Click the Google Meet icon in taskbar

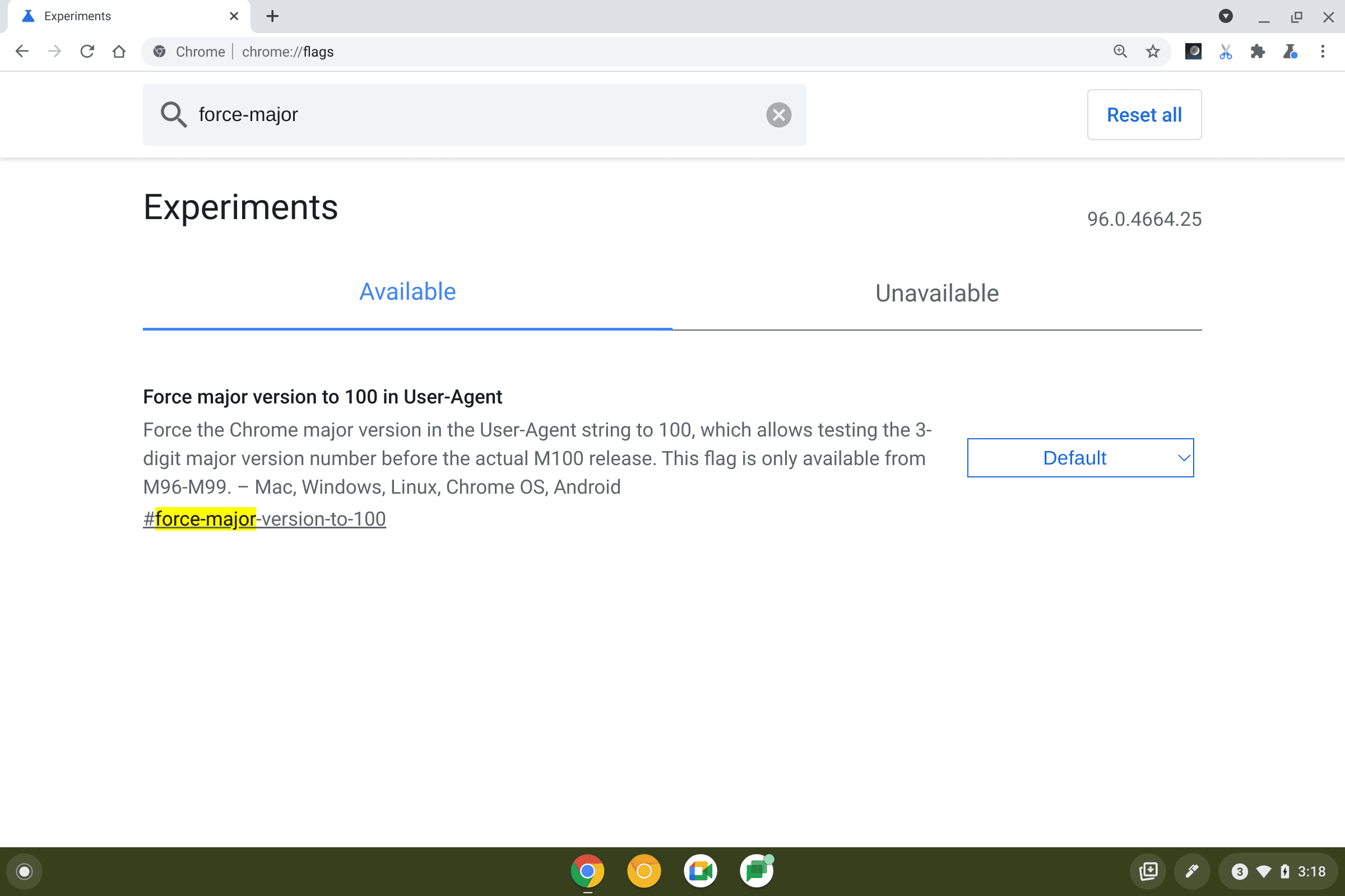point(699,871)
